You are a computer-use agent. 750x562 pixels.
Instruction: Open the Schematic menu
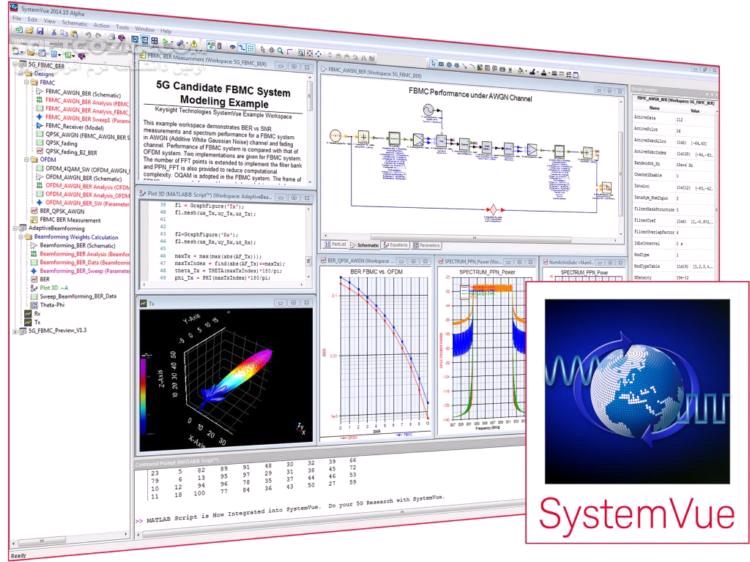point(75,23)
